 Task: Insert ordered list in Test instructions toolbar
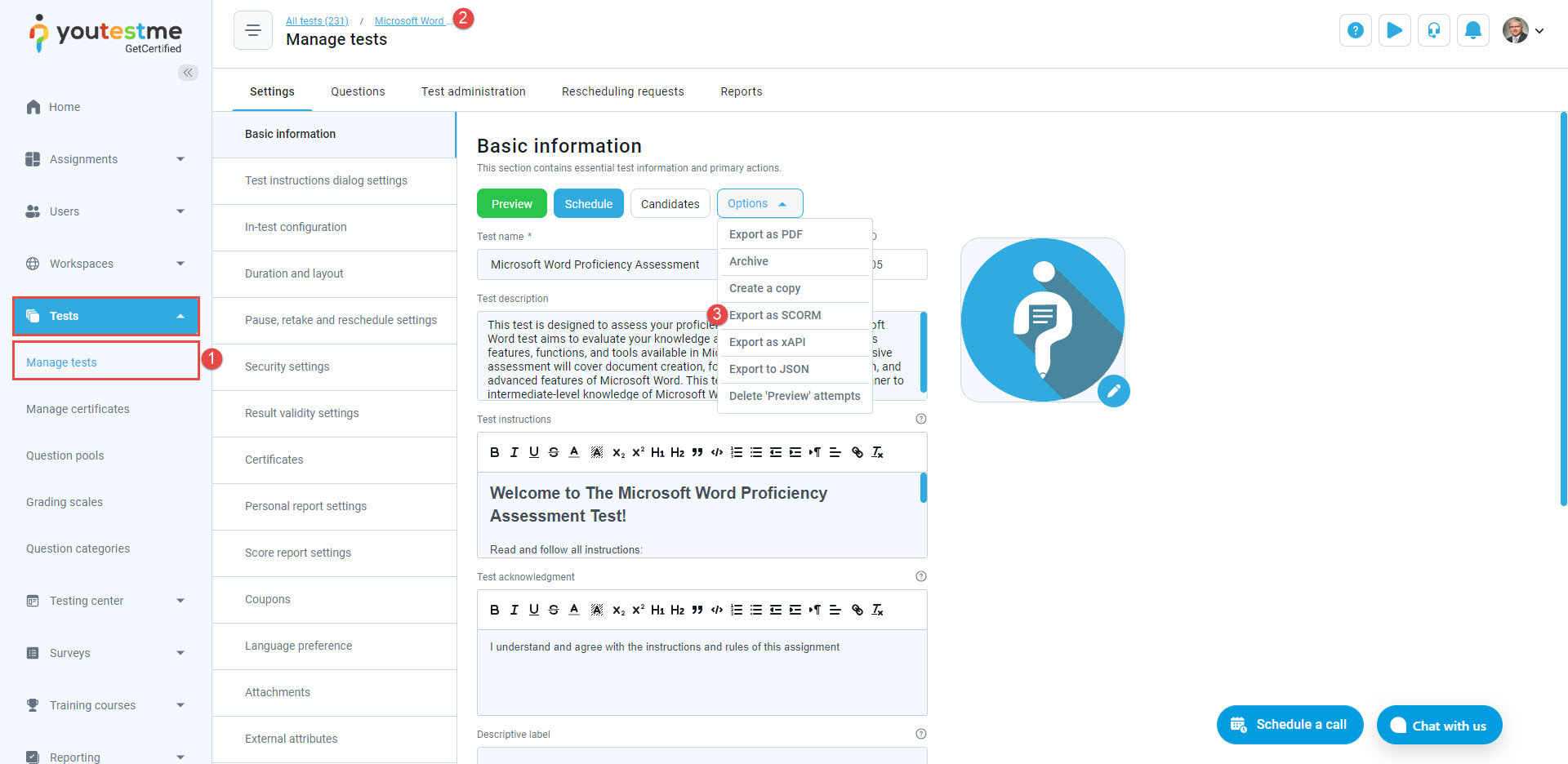coord(737,452)
